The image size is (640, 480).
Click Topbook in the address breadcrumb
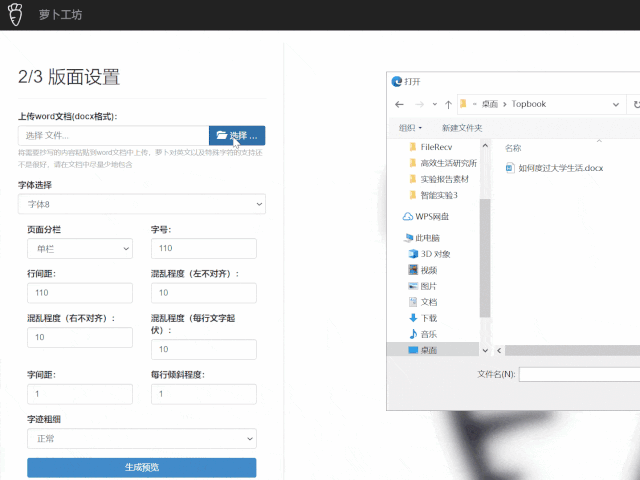click(529, 104)
